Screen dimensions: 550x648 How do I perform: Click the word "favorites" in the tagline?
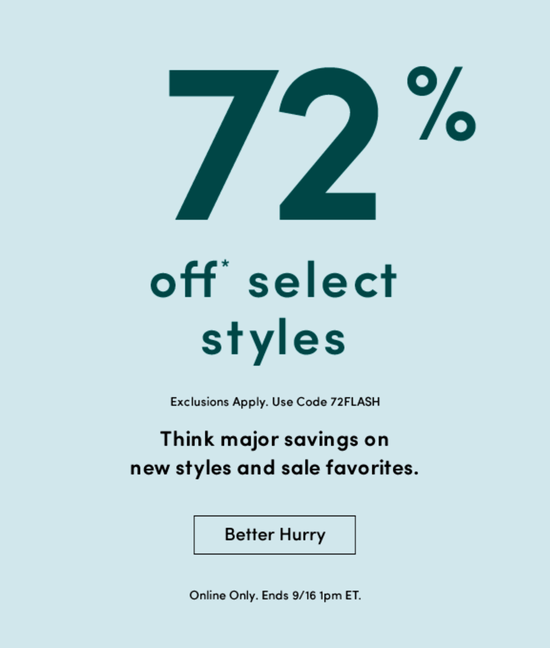pos(369,468)
